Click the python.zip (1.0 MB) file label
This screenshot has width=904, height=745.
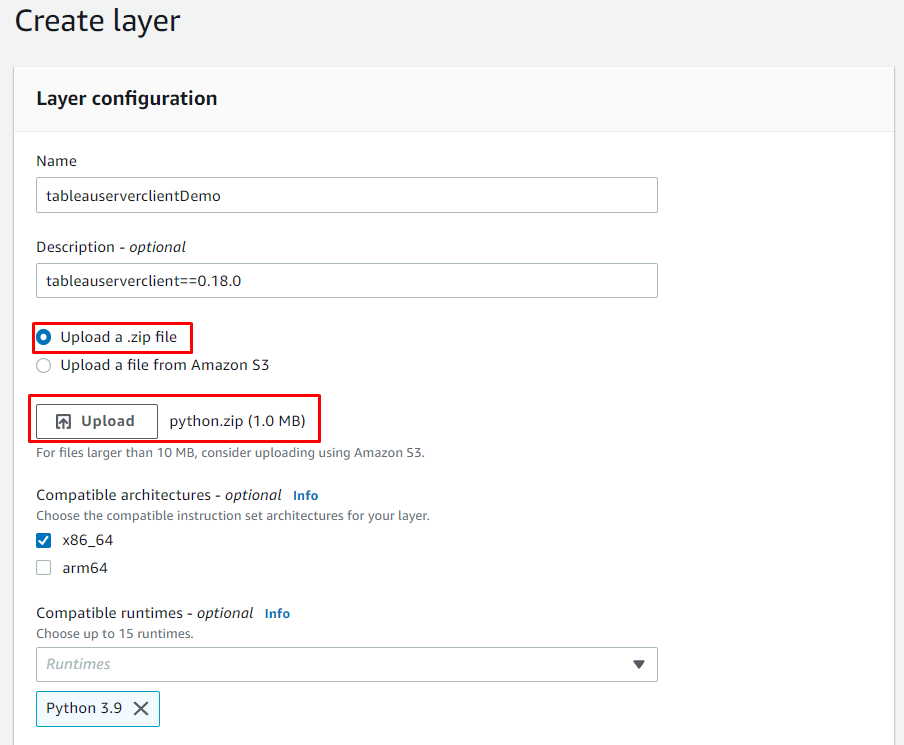point(238,422)
